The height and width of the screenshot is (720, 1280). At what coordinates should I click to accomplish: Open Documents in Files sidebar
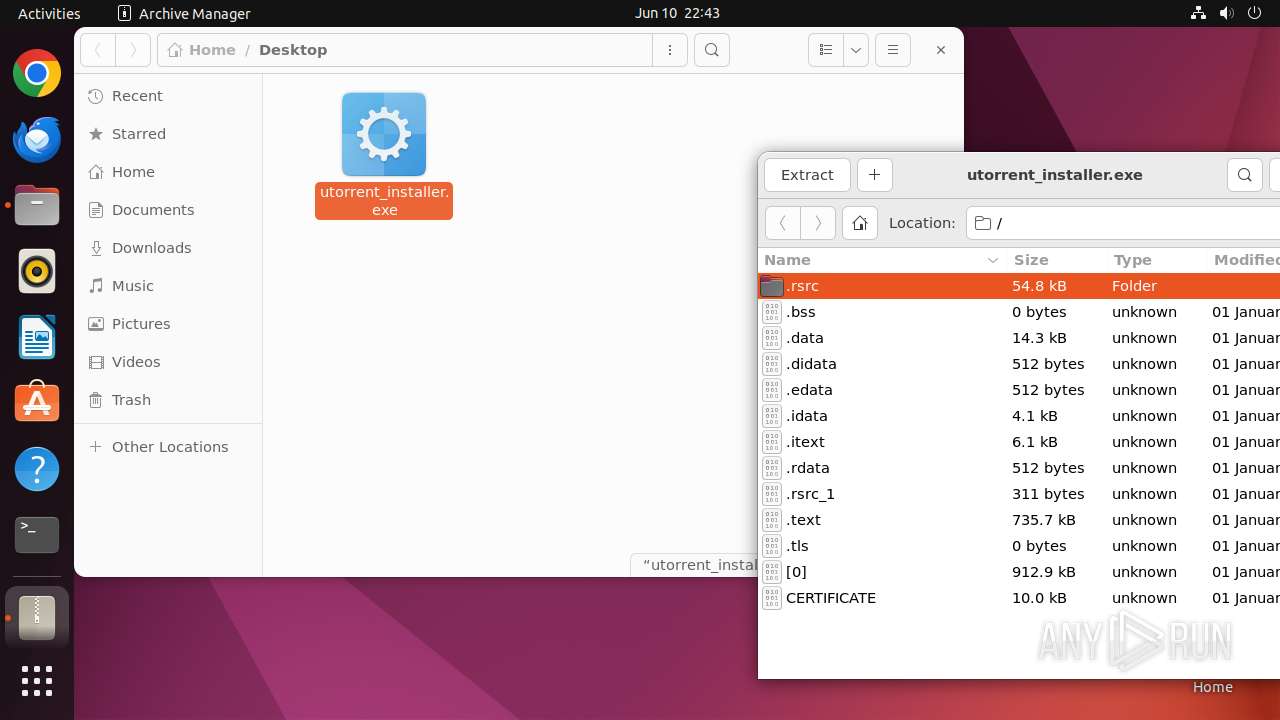click(168, 210)
